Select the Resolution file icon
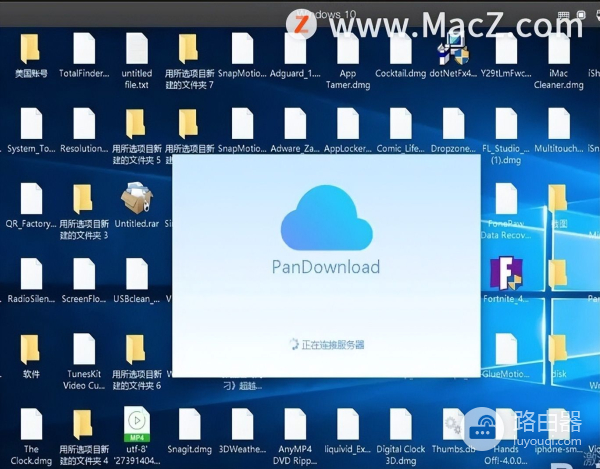 84,124
